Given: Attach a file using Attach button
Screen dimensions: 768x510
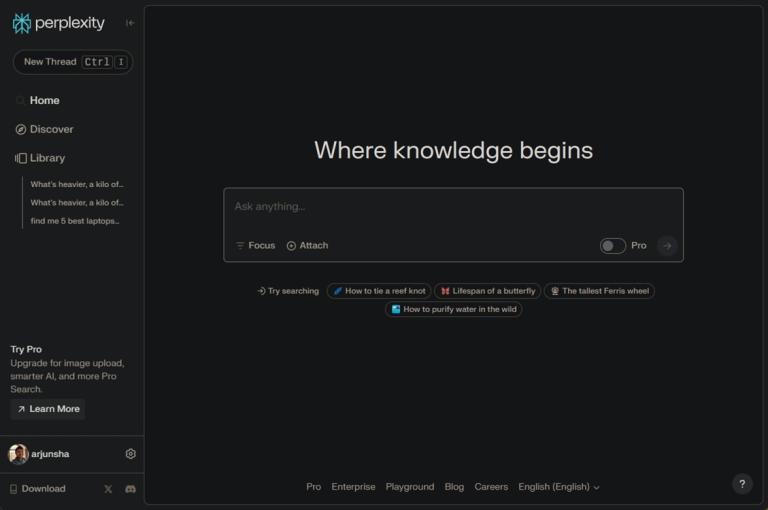Looking at the screenshot, I should (x=307, y=246).
